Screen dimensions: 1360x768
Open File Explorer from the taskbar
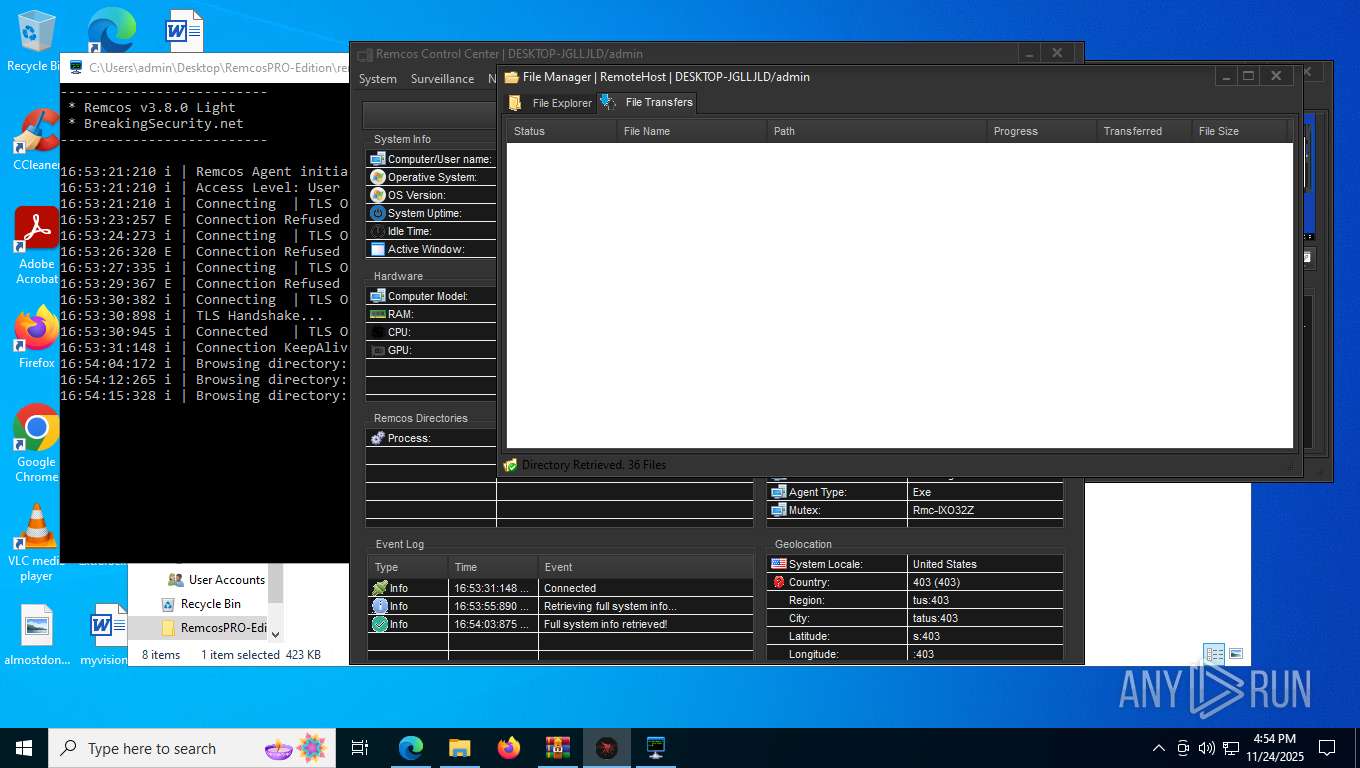459,748
